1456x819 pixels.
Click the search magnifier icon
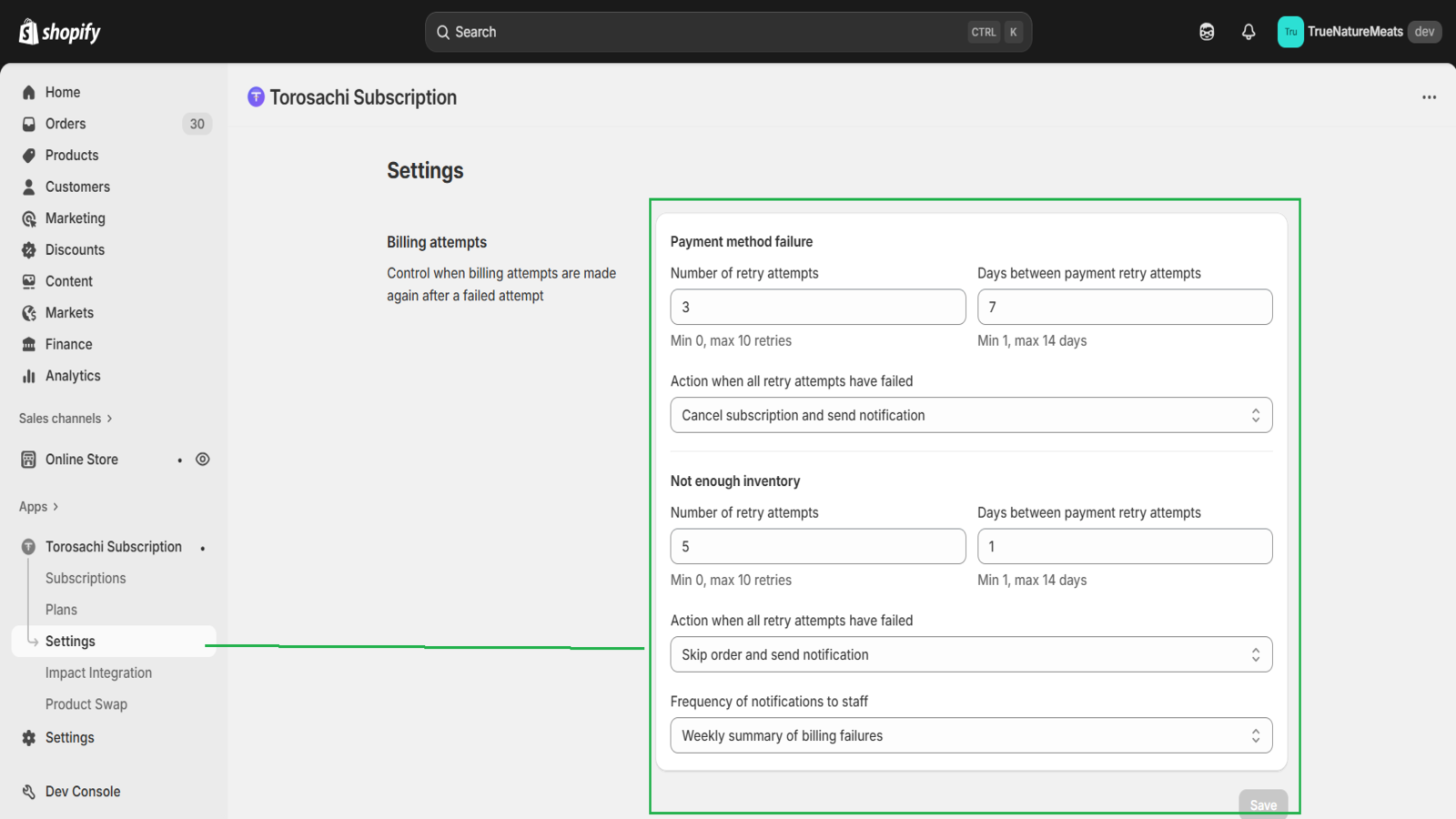pyautogui.click(x=443, y=32)
